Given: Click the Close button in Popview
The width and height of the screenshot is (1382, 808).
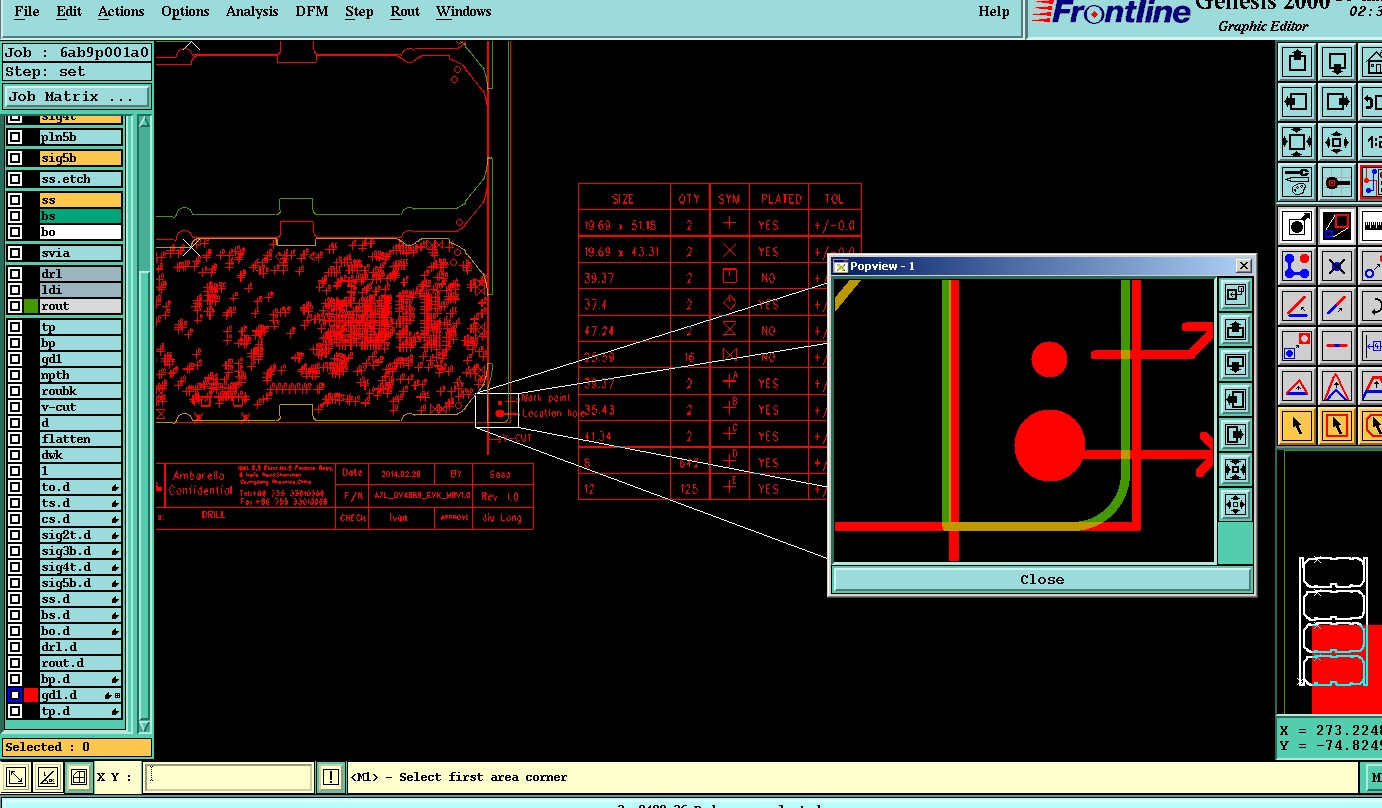Looking at the screenshot, I should coord(1042,579).
